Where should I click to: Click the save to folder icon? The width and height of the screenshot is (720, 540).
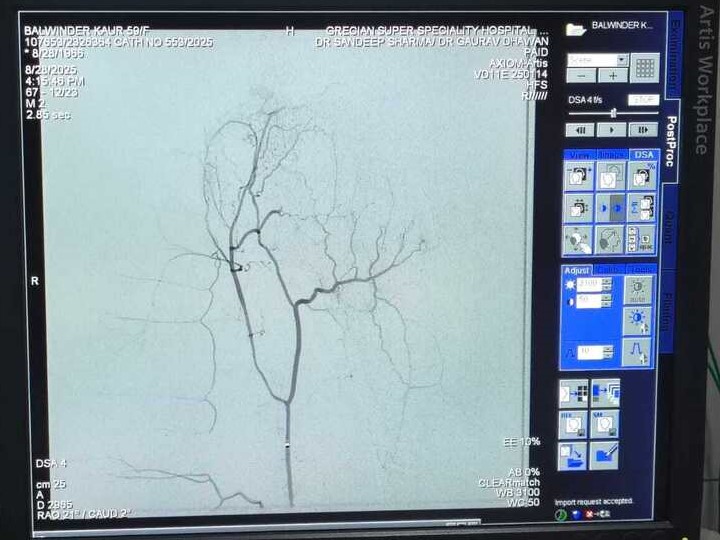pos(574,456)
